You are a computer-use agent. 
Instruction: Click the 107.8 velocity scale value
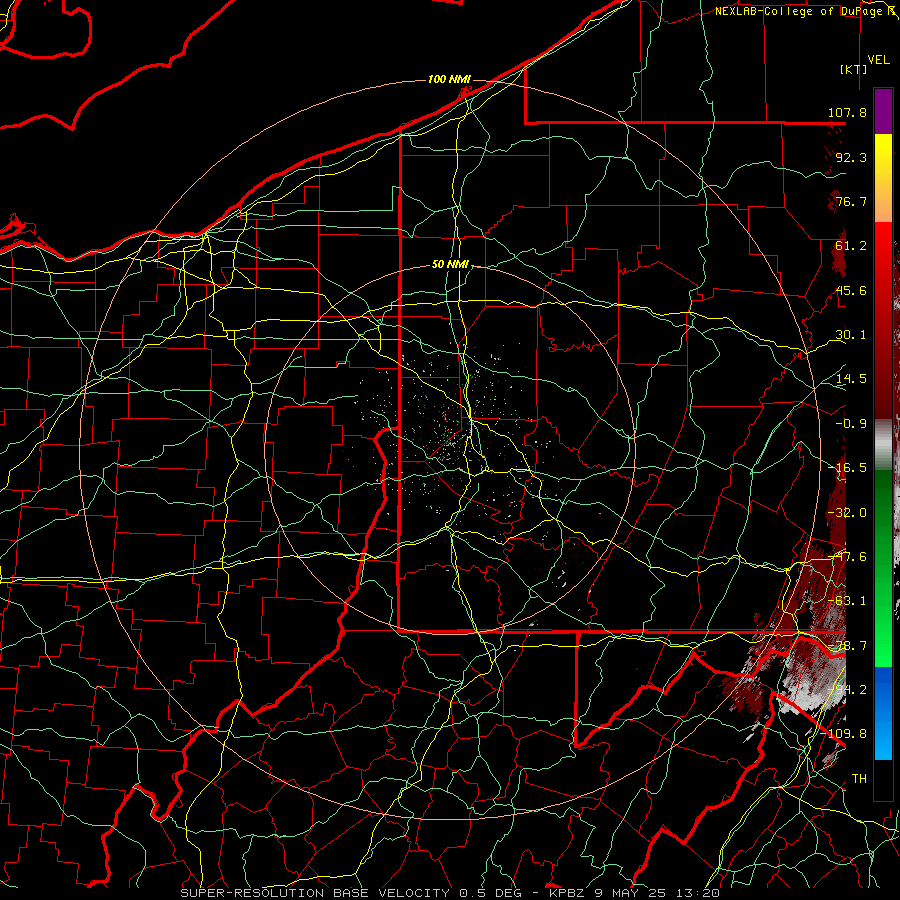coord(847,112)
